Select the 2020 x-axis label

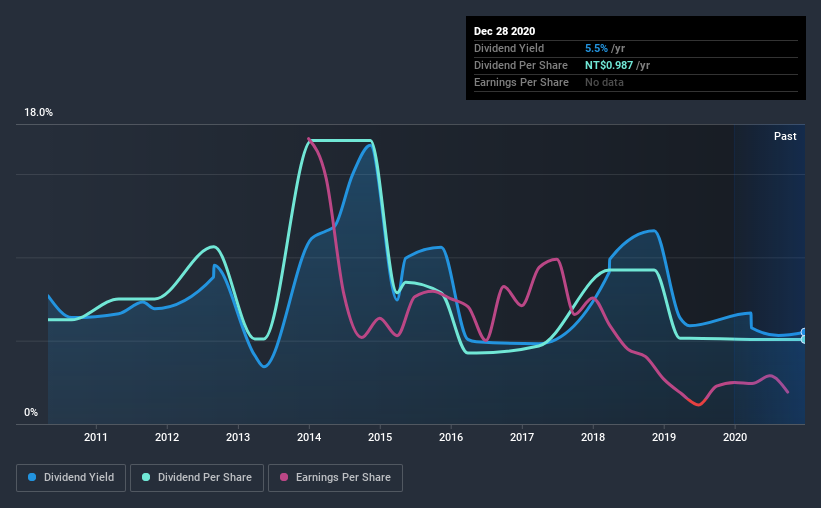(735, 437)
